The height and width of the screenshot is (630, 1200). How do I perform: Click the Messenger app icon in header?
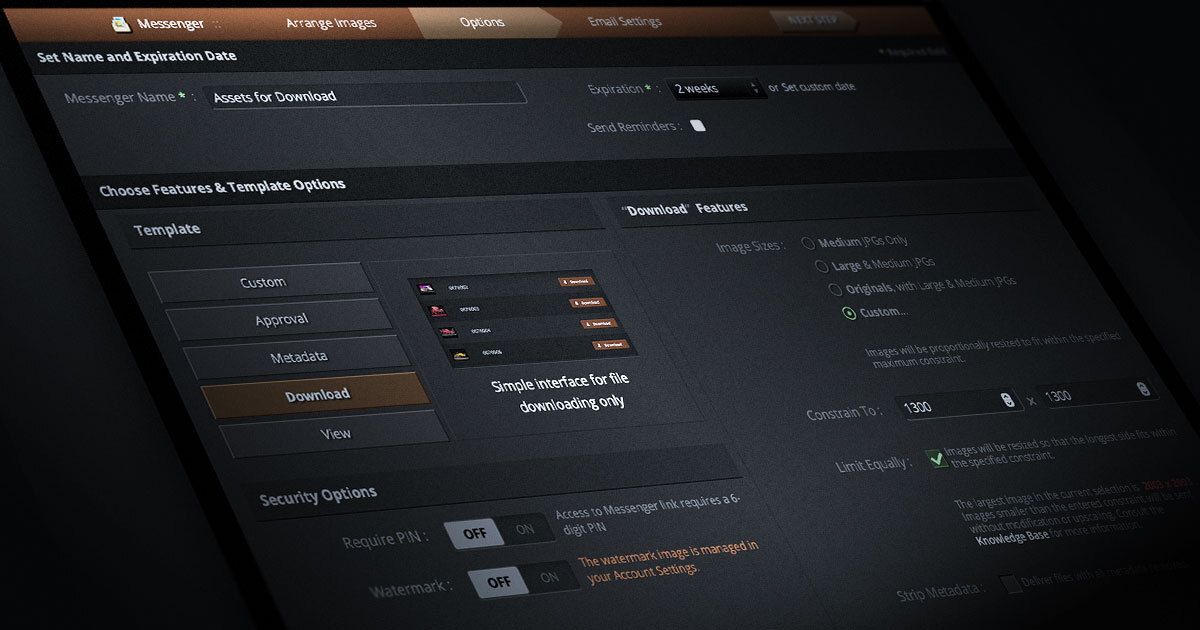pos(121,24)
